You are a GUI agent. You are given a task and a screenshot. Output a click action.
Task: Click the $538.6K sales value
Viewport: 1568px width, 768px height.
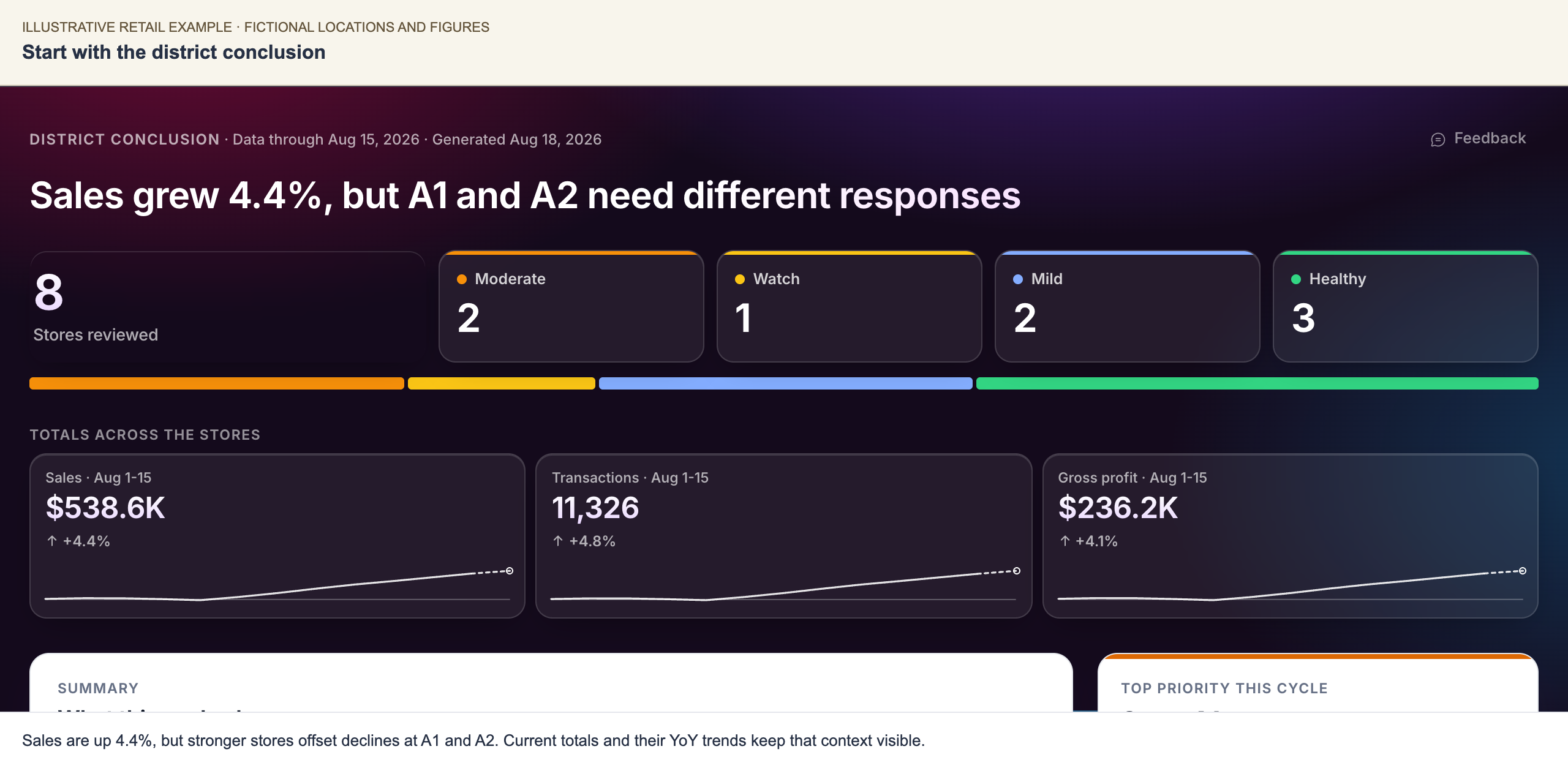pos(105,508)
